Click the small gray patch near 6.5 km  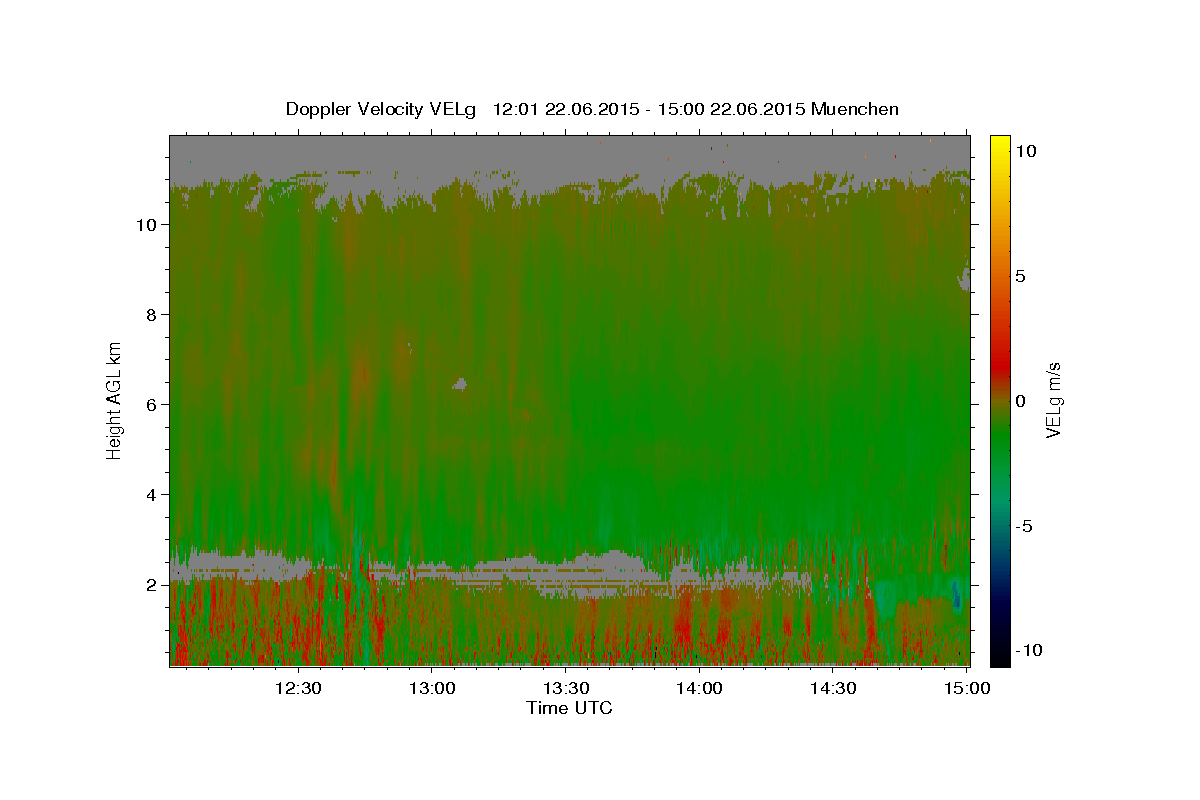[461, 383]
